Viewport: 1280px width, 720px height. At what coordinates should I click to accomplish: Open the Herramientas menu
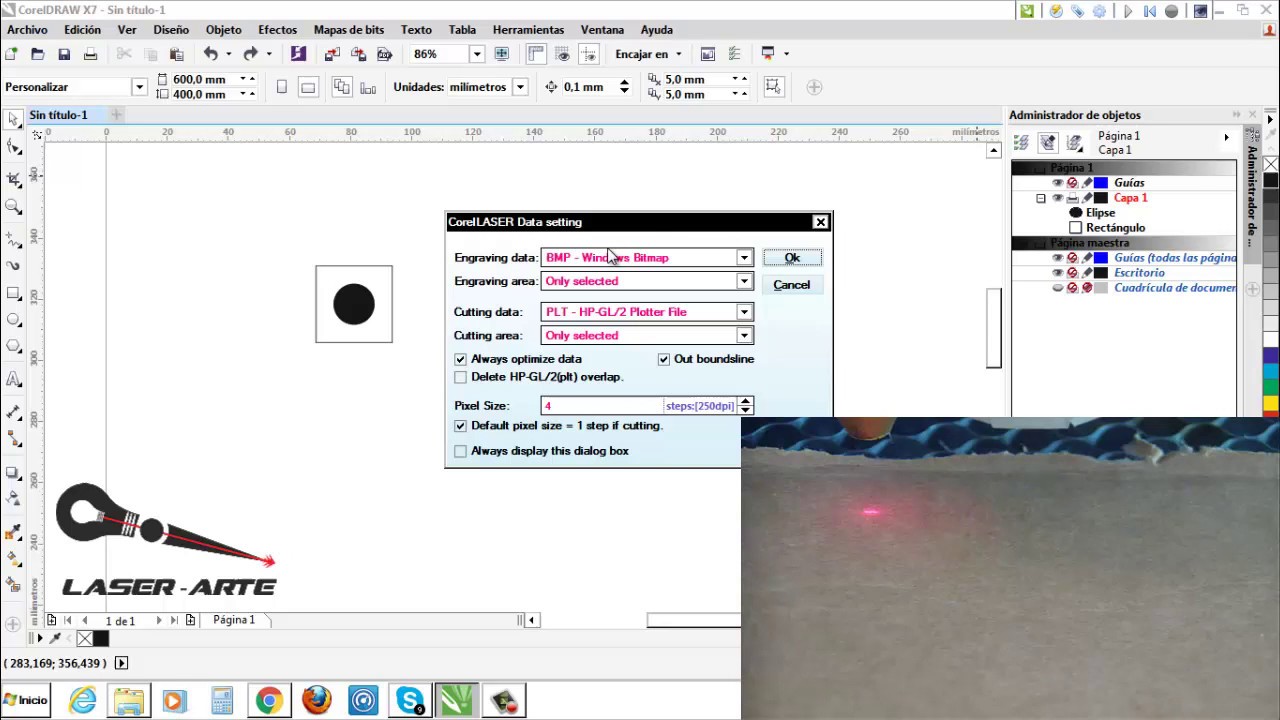[x=530, y=30]
